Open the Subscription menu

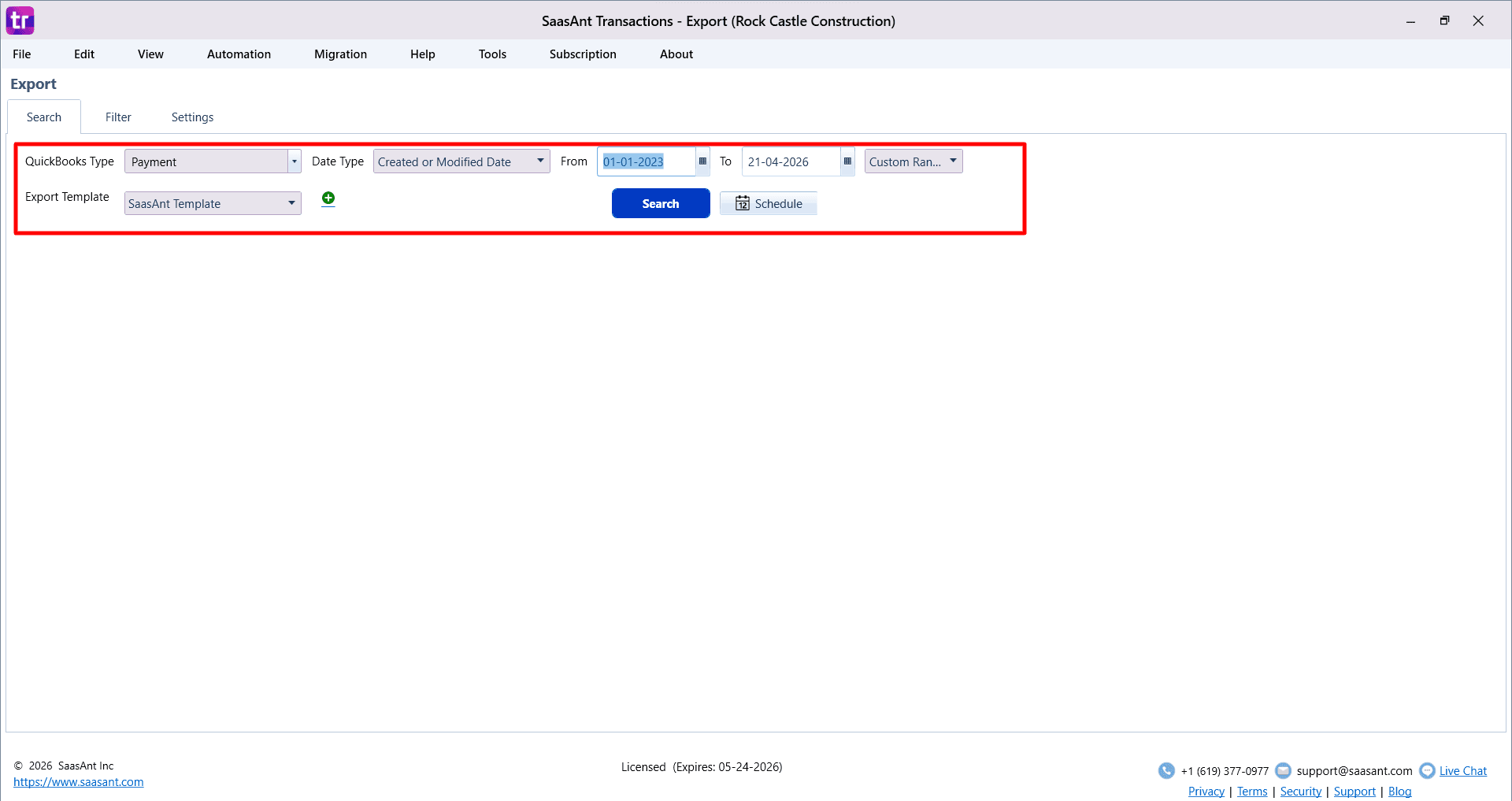(583, 54)
